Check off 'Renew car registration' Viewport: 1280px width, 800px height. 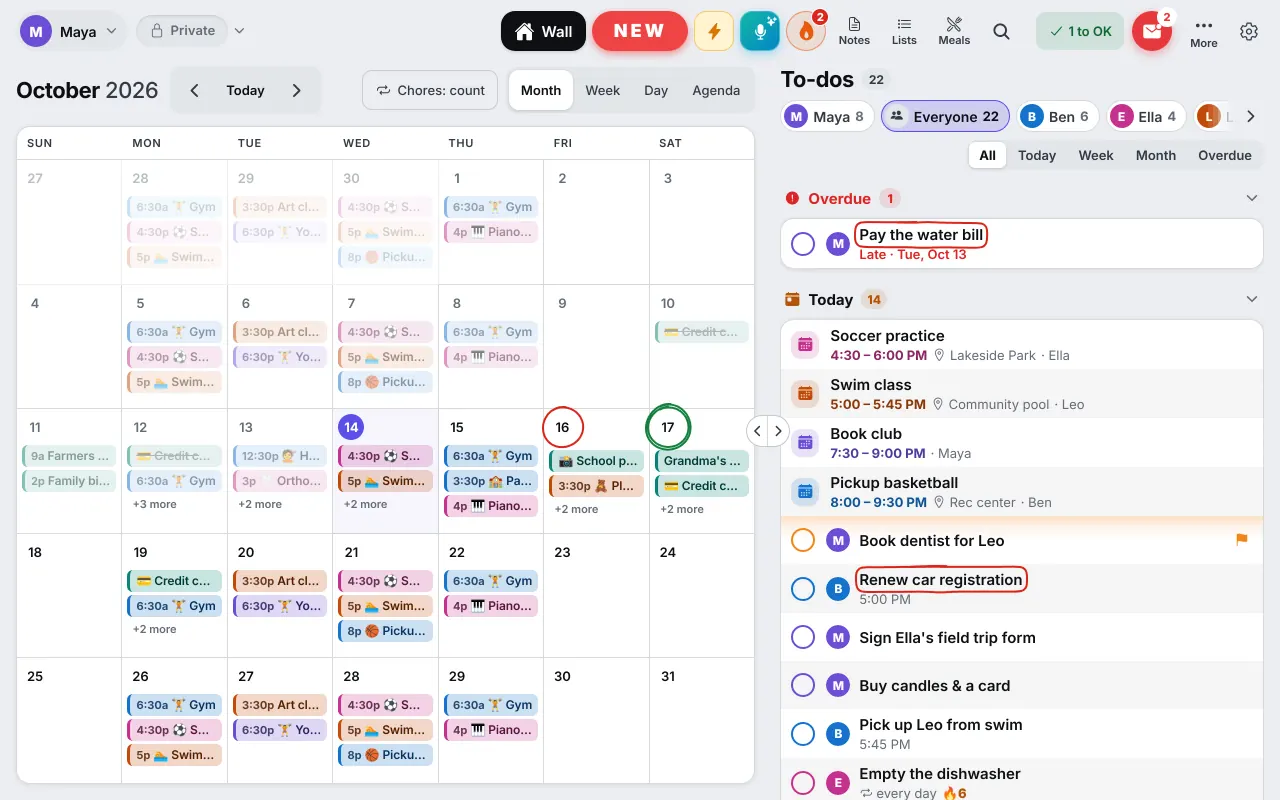coord(803,589)
